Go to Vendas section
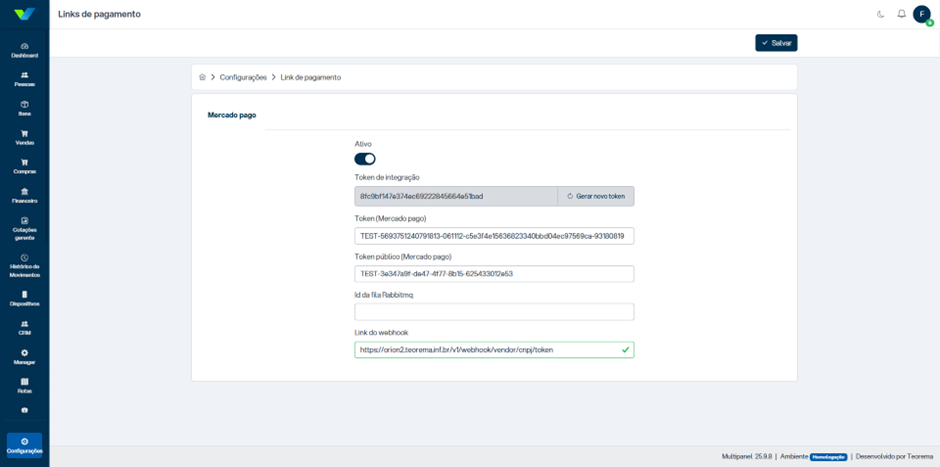The image size is (940, 467). [25, 137]
